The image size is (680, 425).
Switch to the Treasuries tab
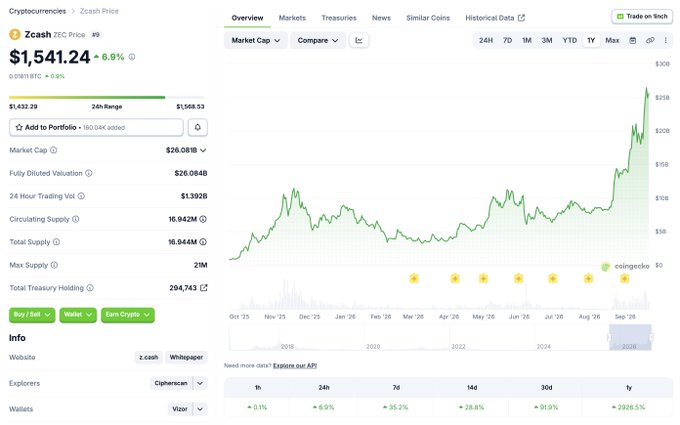tap(339, 18)
